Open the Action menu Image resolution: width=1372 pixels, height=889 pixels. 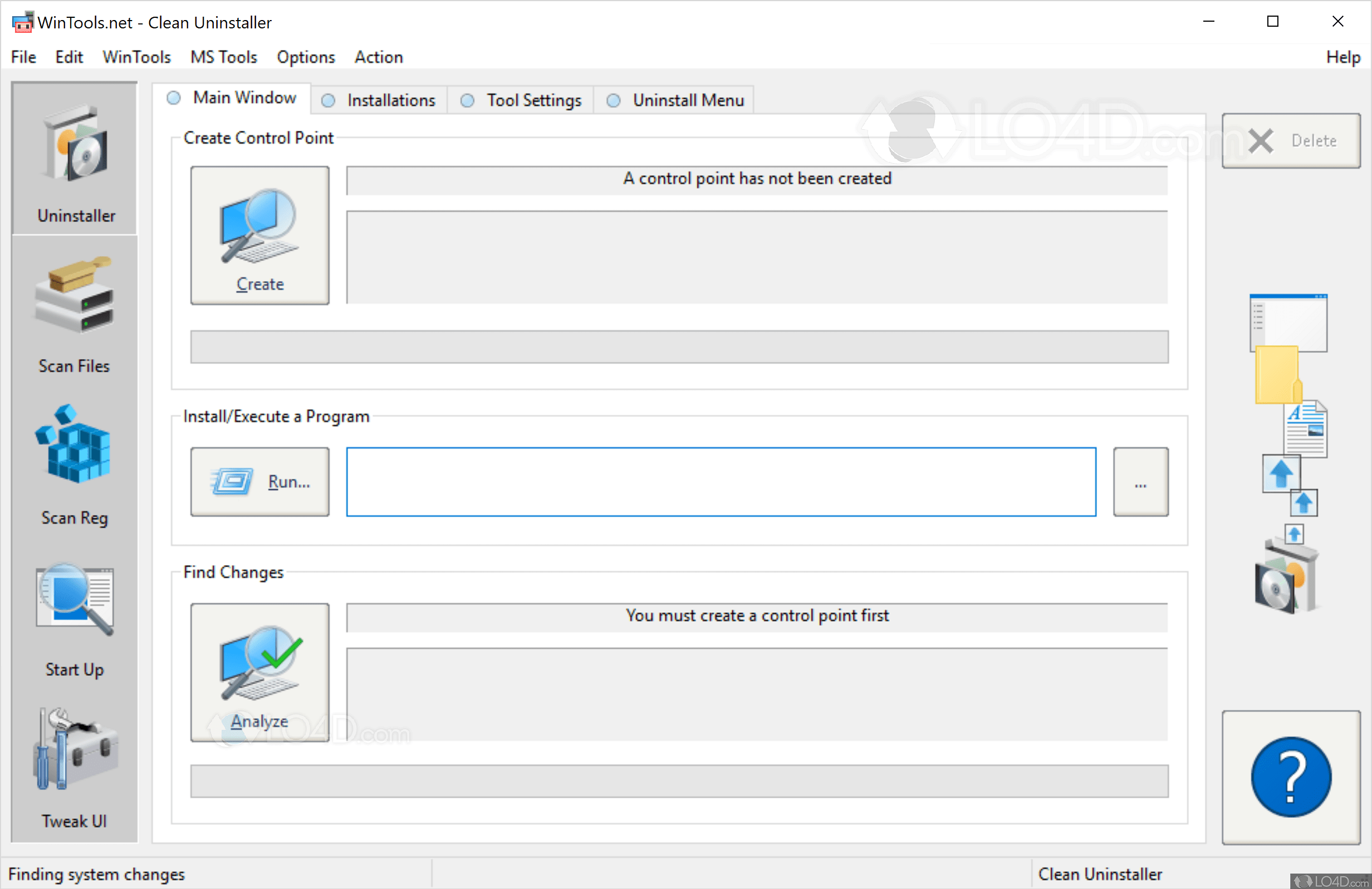tap(378, 57)
